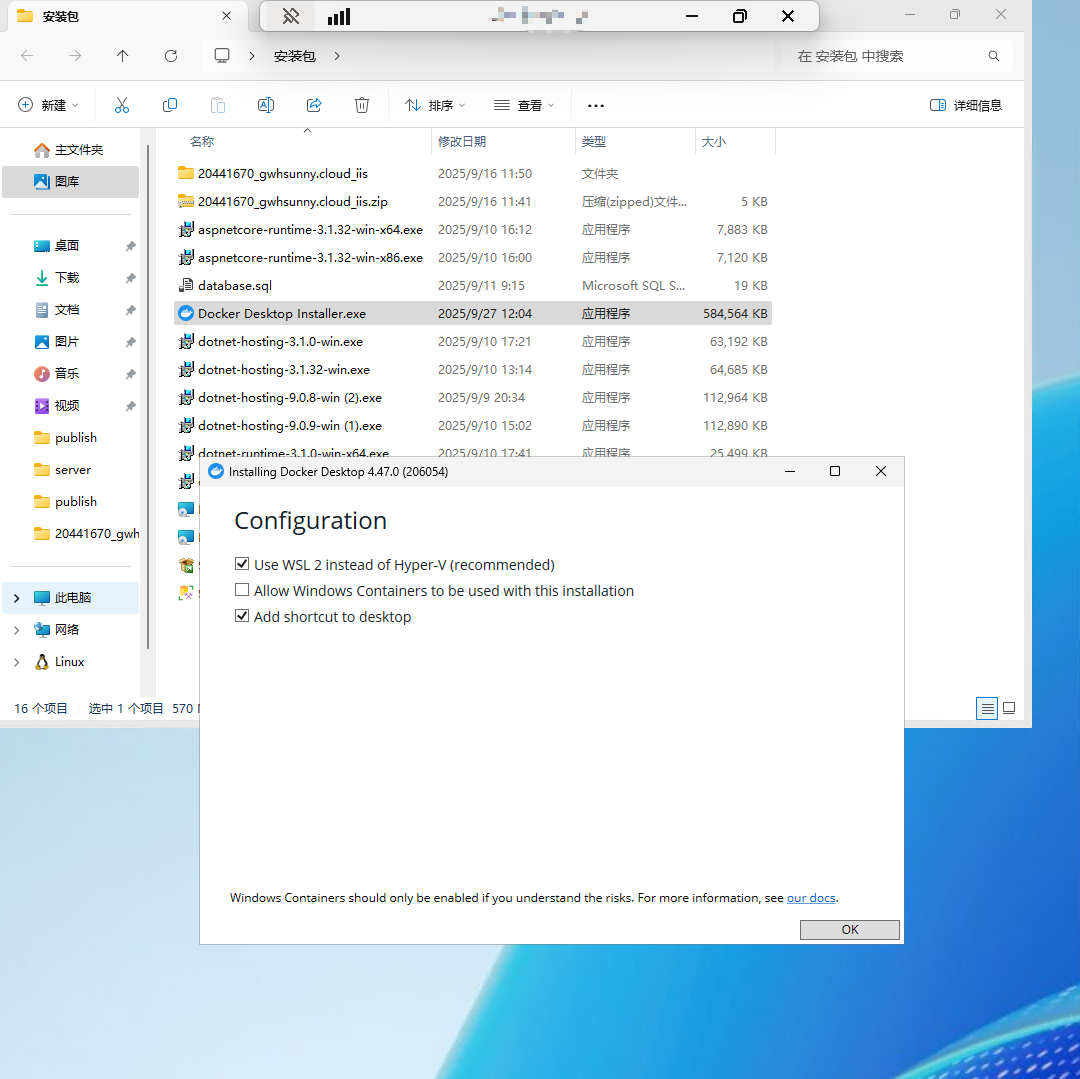
Task: Click the Refresh arrow in Explorer
Action: coord(171,56)
